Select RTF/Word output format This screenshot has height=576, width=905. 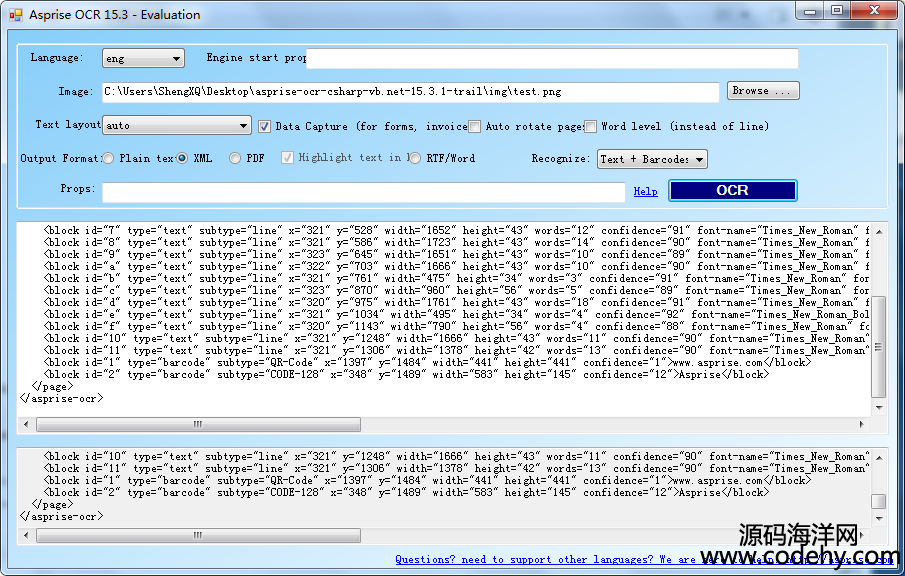tap(417, 158)
